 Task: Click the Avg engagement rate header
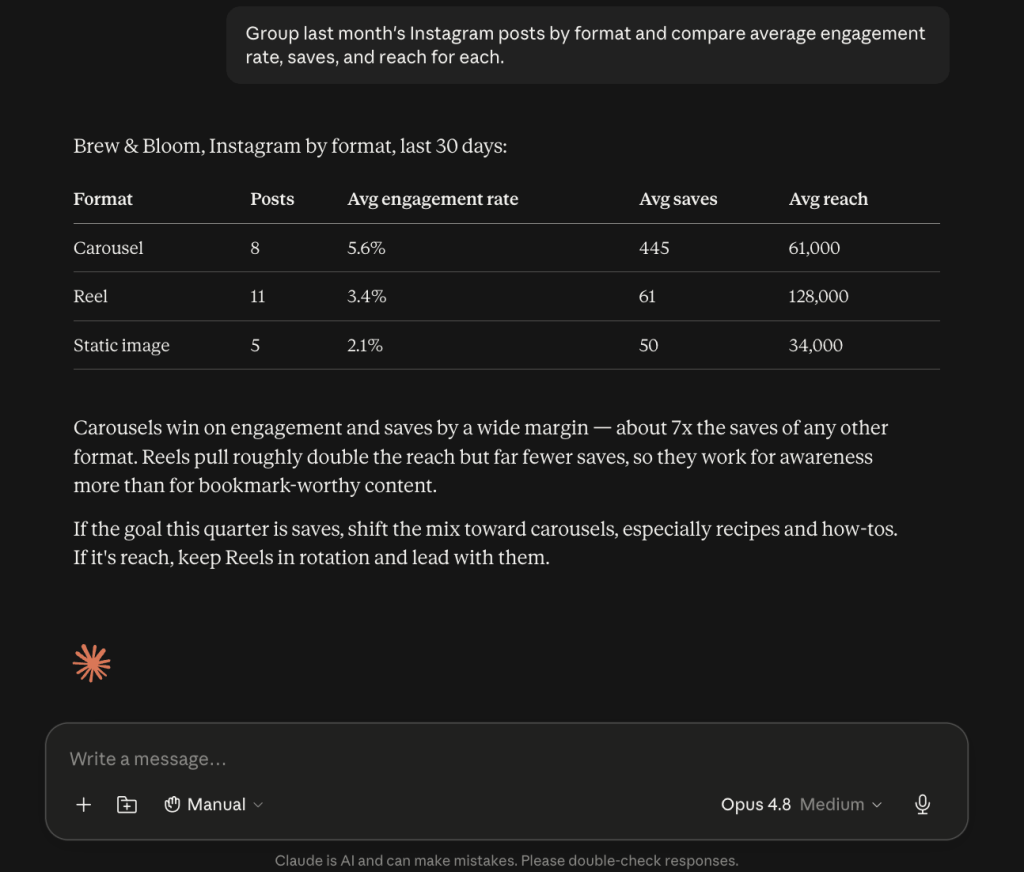(x=432, y=199)
